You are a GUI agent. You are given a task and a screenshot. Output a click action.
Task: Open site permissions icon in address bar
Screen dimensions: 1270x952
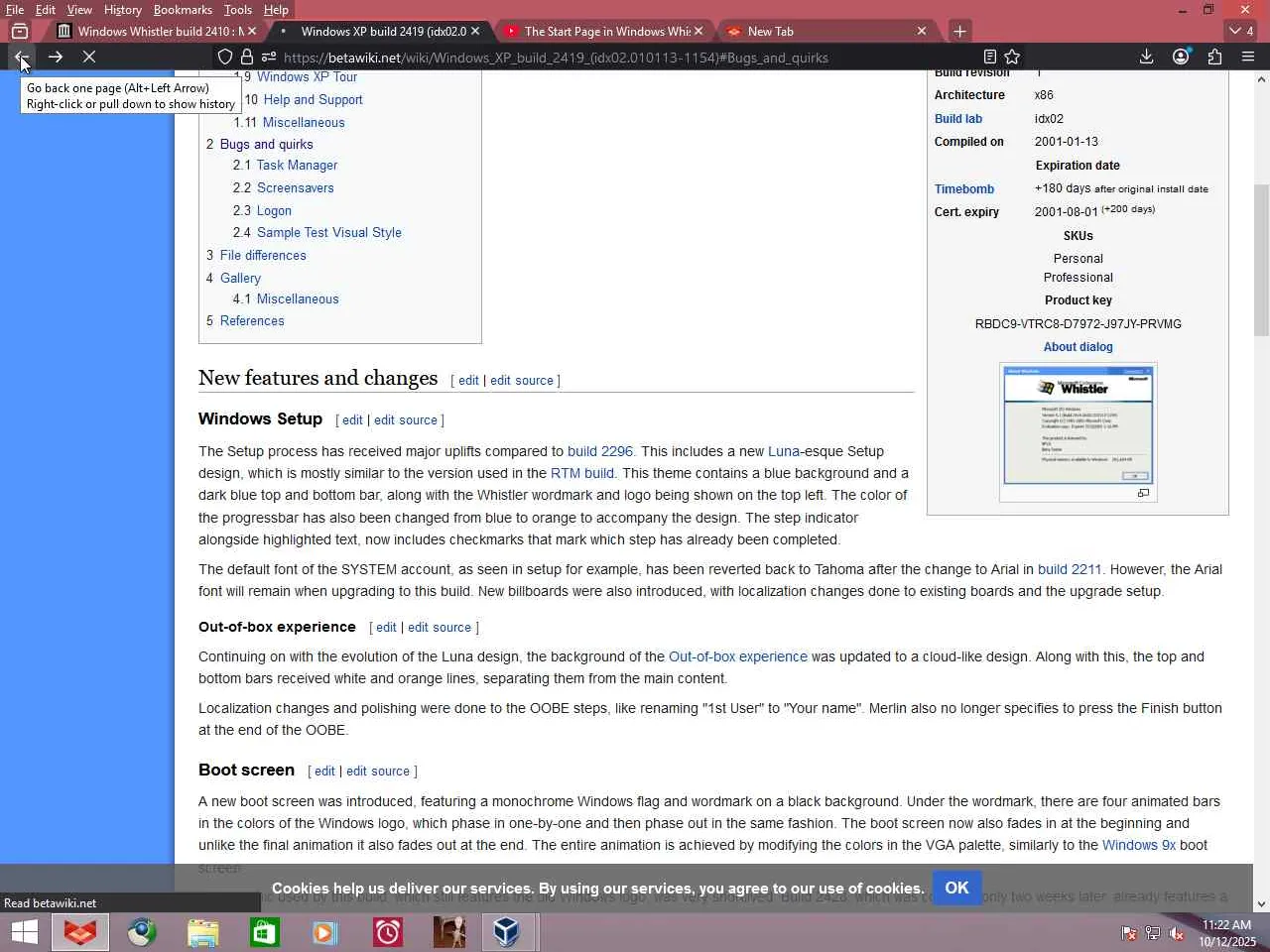coord(269,58)
